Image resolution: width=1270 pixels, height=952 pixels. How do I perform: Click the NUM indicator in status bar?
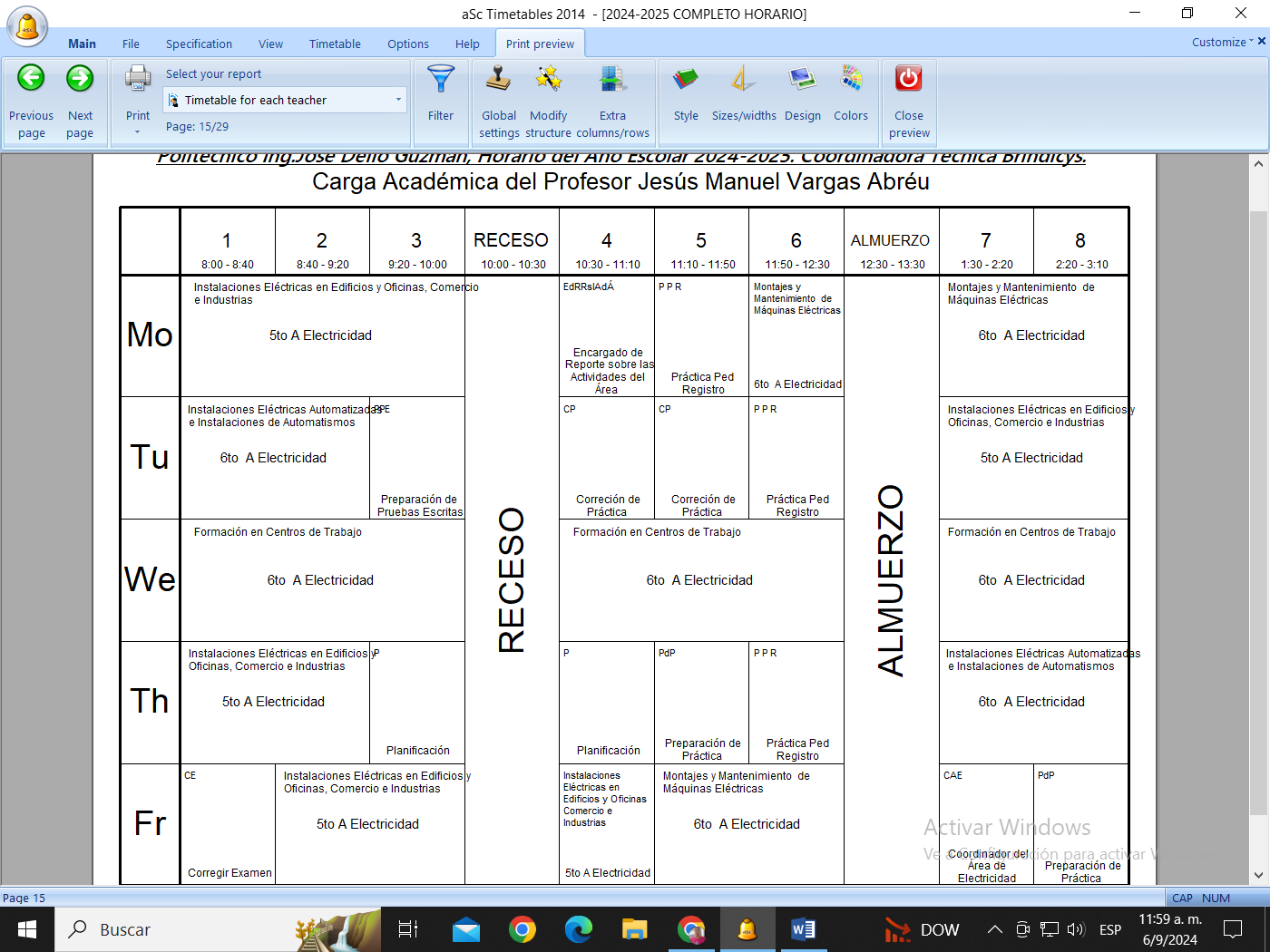point(1216,898)
